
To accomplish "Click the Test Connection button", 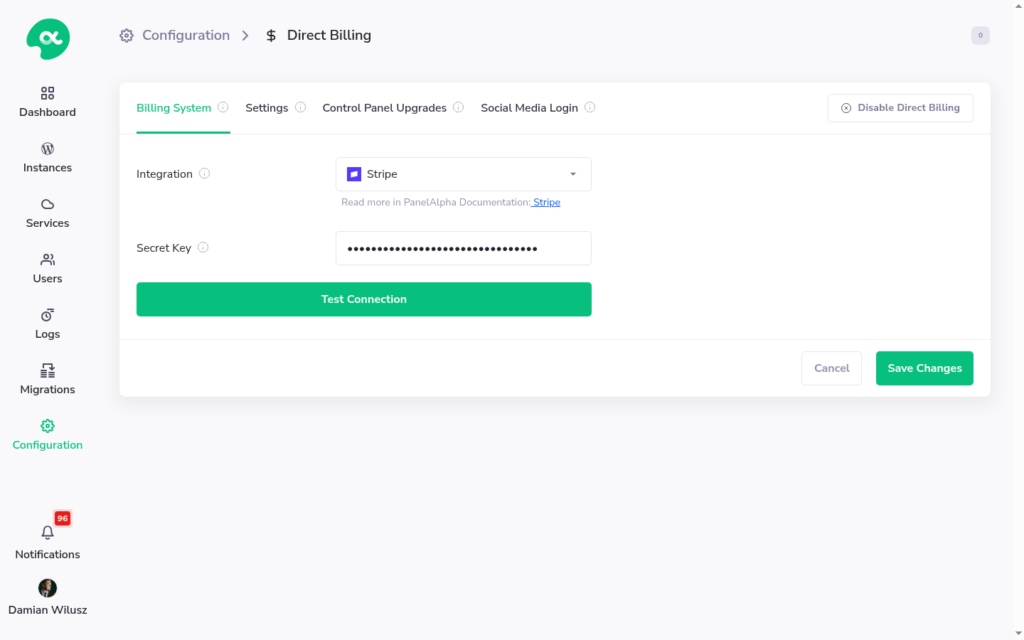I will point(364,299).
